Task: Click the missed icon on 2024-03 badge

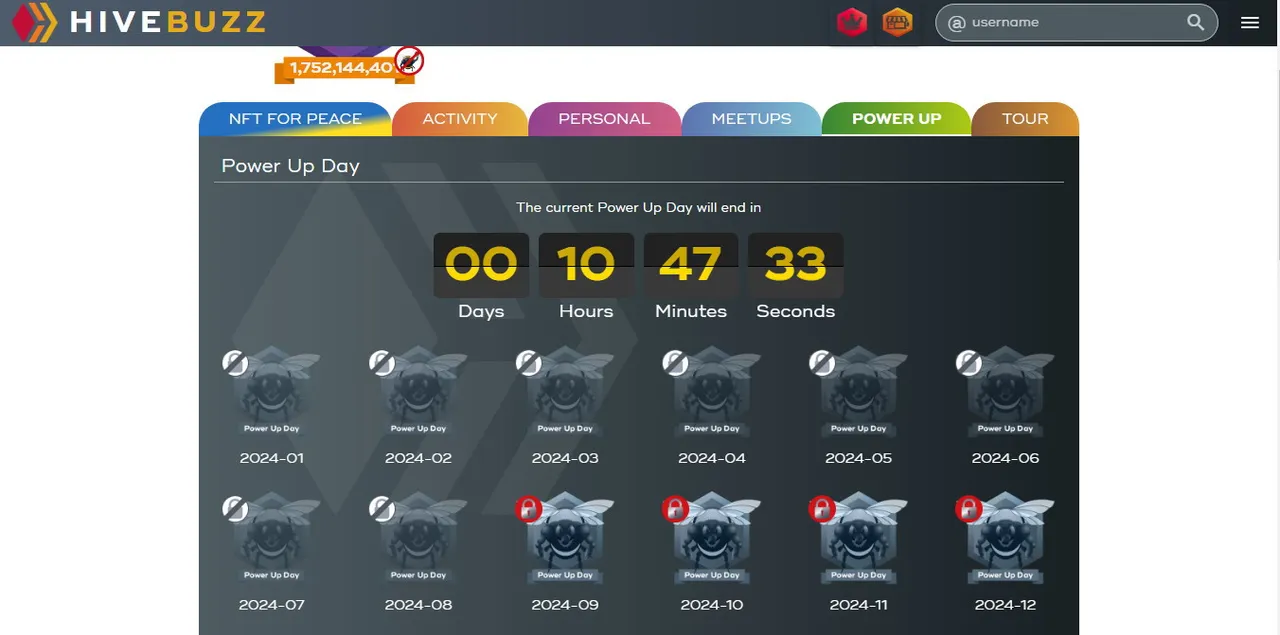Action: [x=529, y=362]
